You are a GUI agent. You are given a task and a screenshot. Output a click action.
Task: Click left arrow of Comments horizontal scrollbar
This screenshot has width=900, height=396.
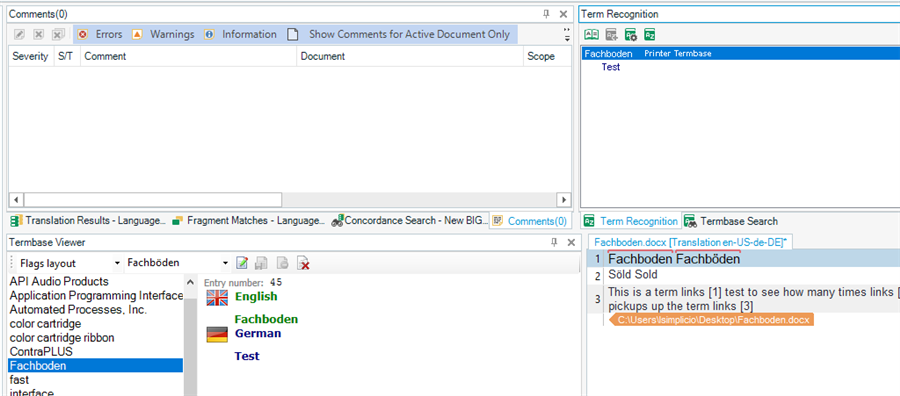16,200
